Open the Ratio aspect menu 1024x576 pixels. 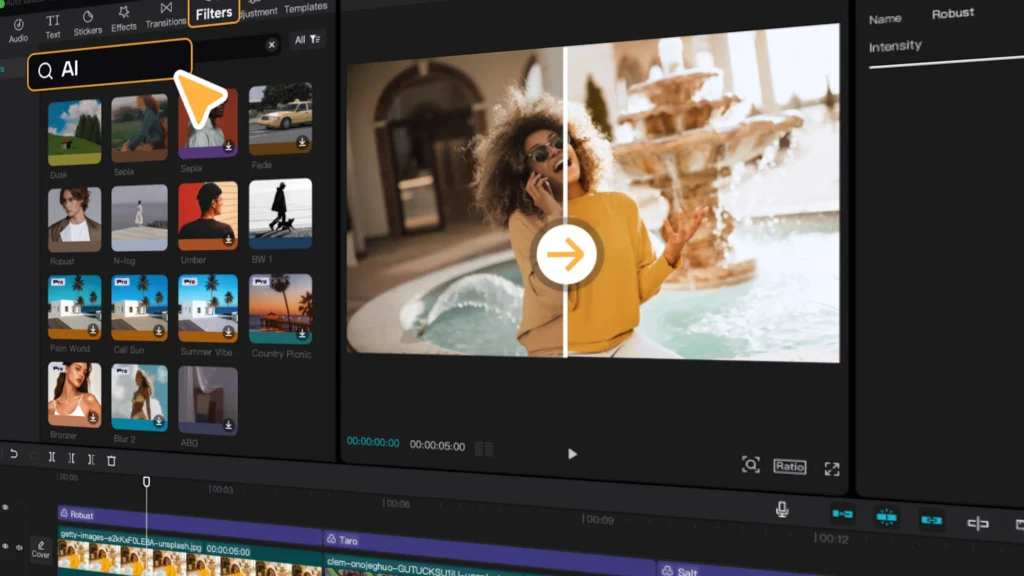pos(790,466)
